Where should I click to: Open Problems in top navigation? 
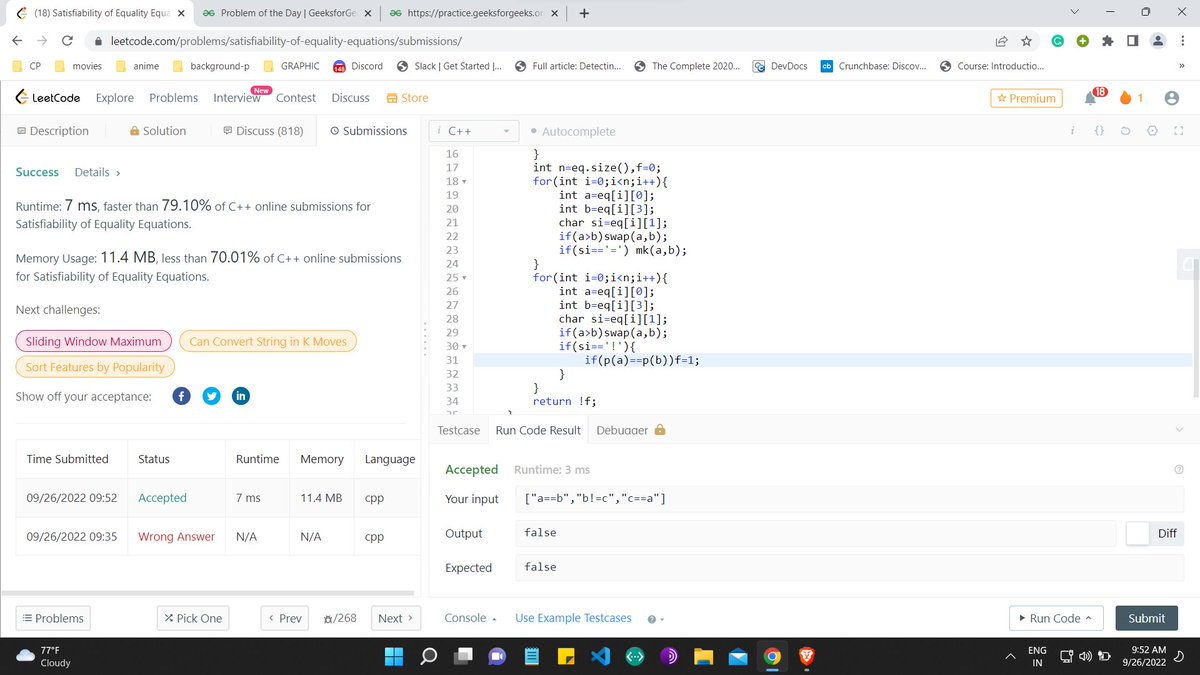tap(173, 98)
